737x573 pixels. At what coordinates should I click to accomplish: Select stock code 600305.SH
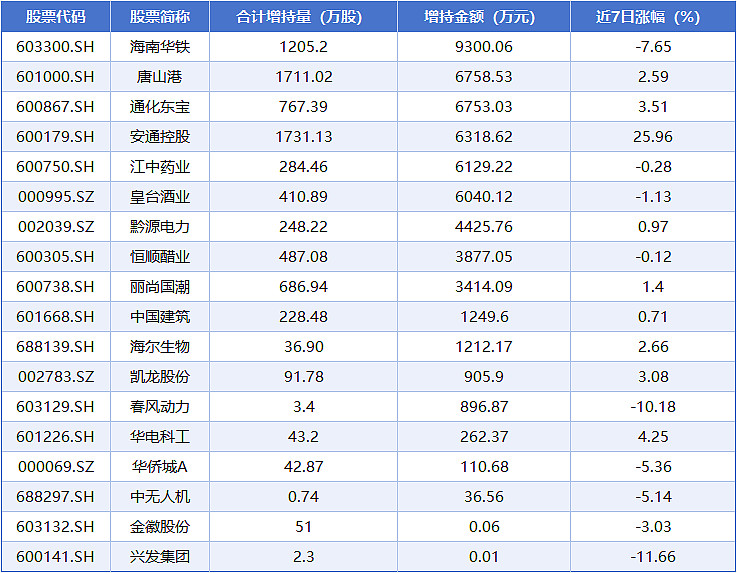pos(55,257)
